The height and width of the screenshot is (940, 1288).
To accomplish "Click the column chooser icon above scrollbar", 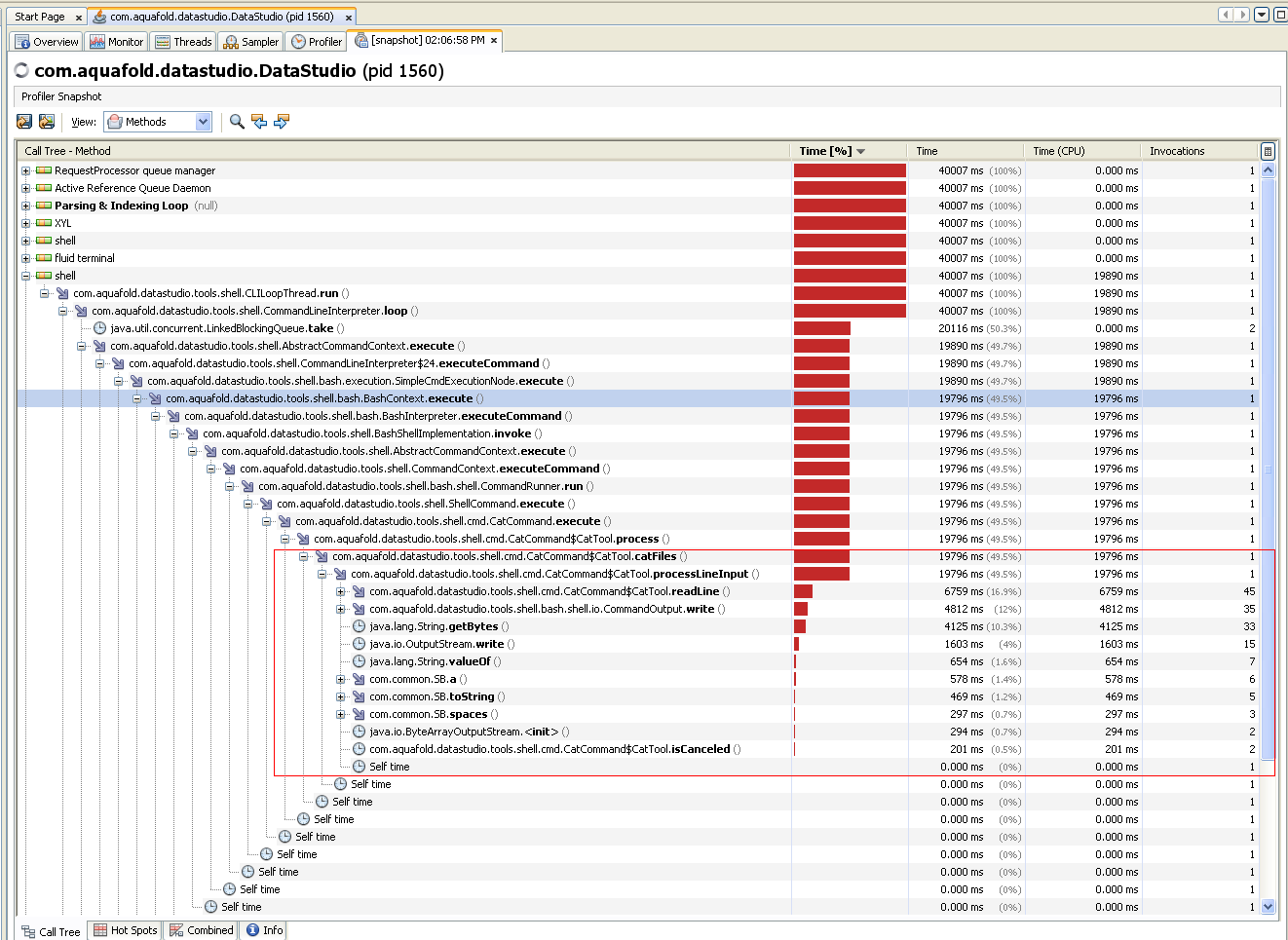I will tap(1268, 151).
